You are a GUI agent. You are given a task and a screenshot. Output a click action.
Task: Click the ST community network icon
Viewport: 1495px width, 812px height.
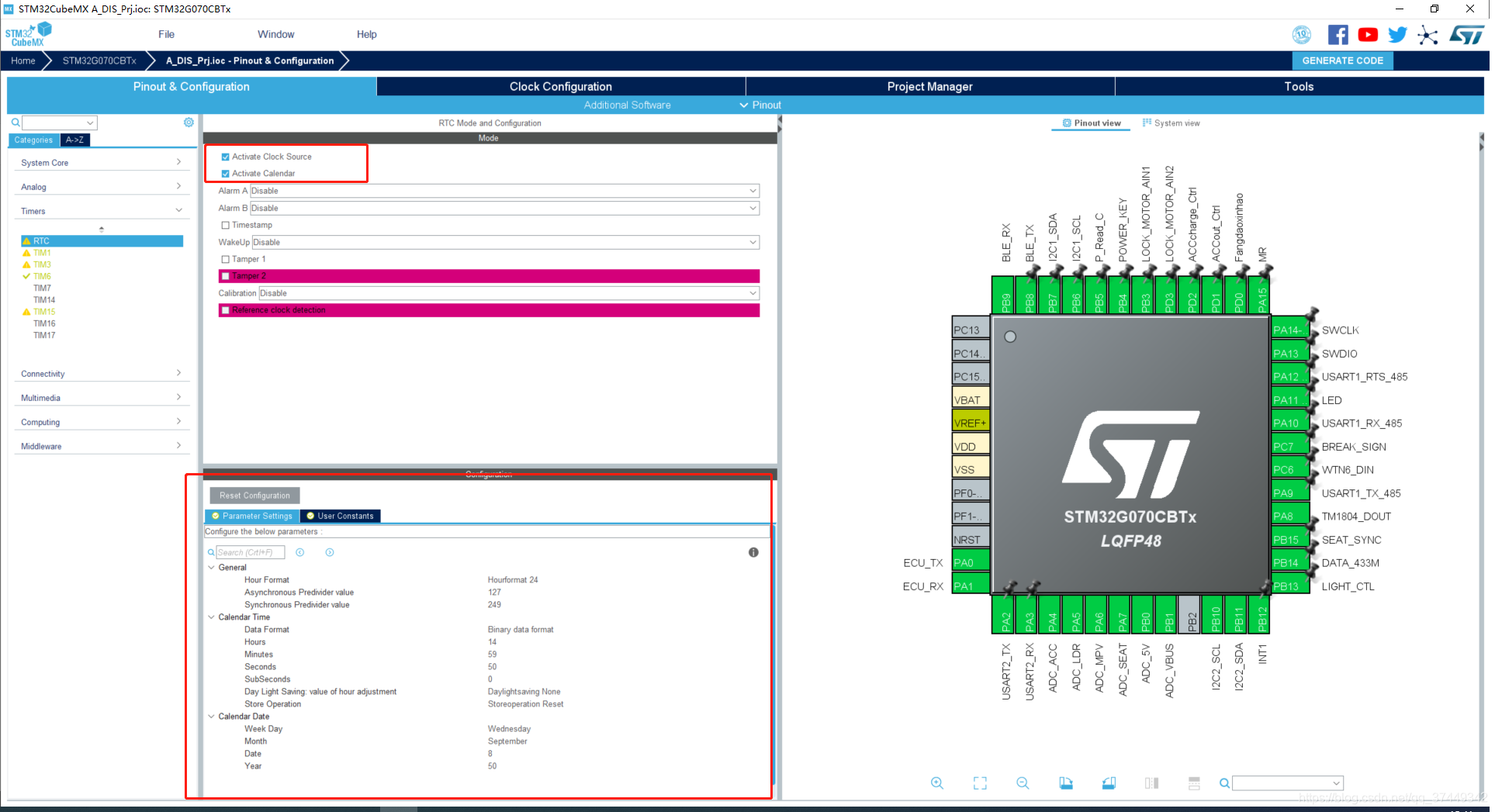1428,35
